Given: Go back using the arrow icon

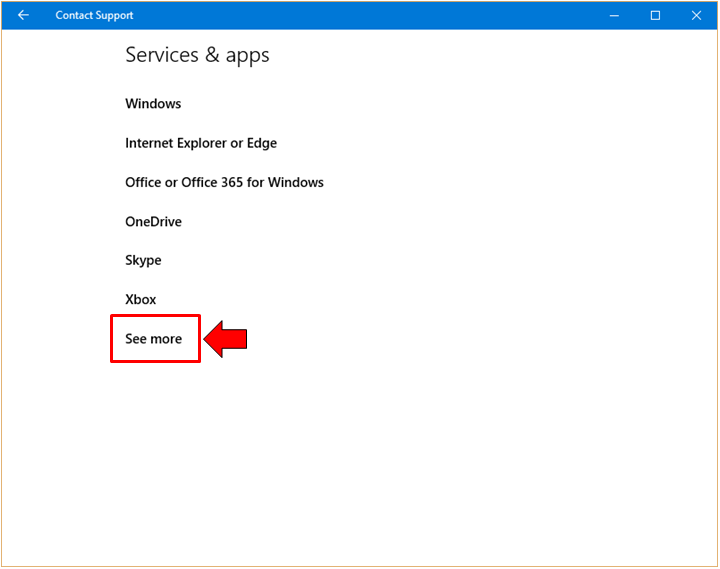Looking at the screenshot, I should 23,15.
